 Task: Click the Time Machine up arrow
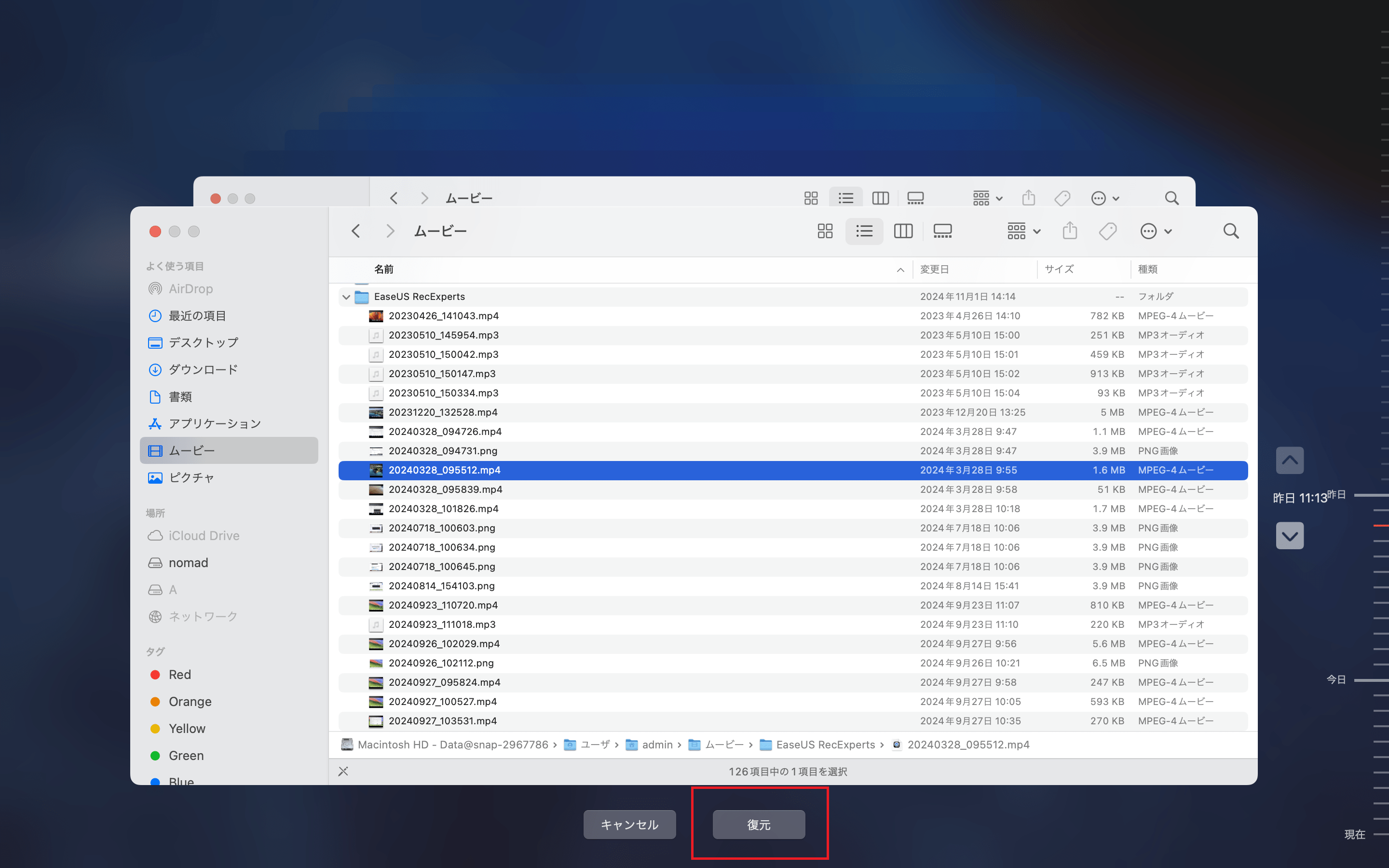pyautogui.click(x=1290, y=460)
